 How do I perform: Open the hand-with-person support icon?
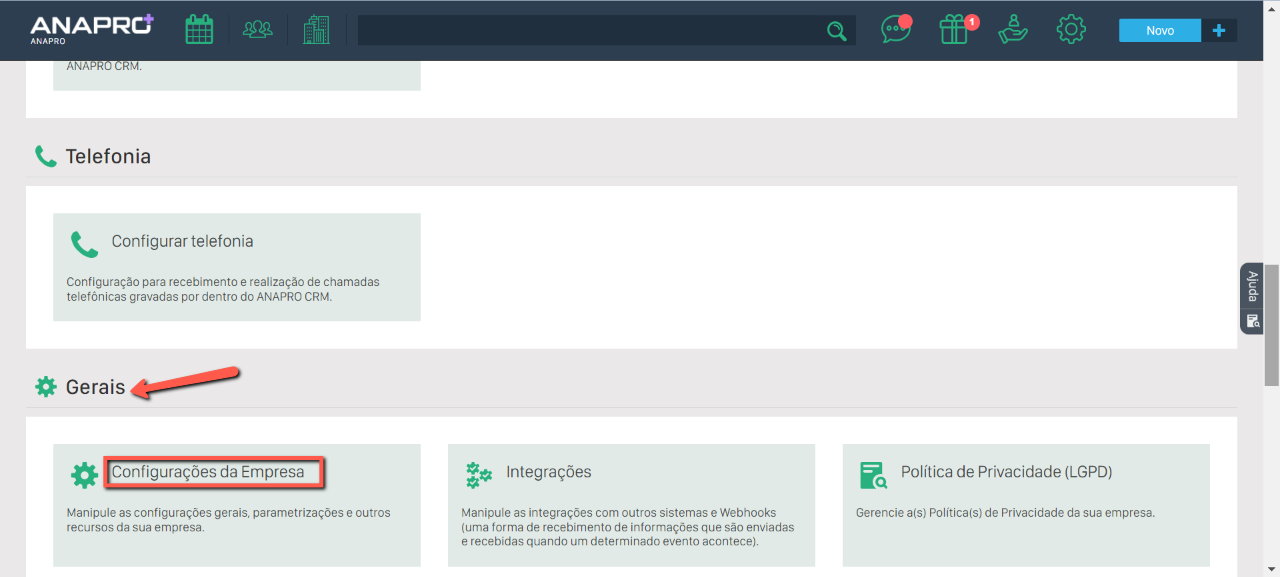tap(1013, 30)
